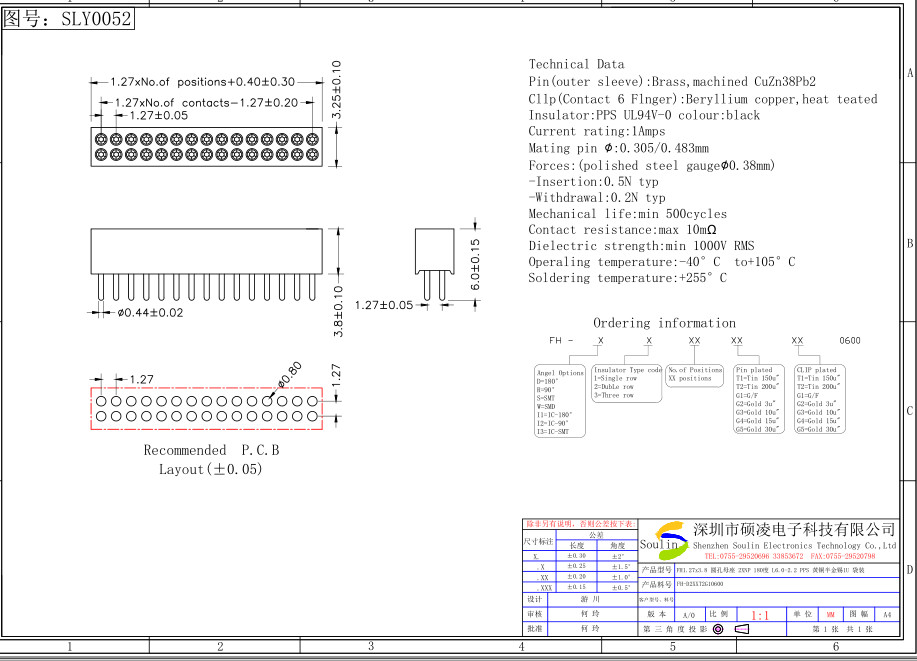Click the red FAX number text
The image size is (917, 661).
[x=843, y=556]
